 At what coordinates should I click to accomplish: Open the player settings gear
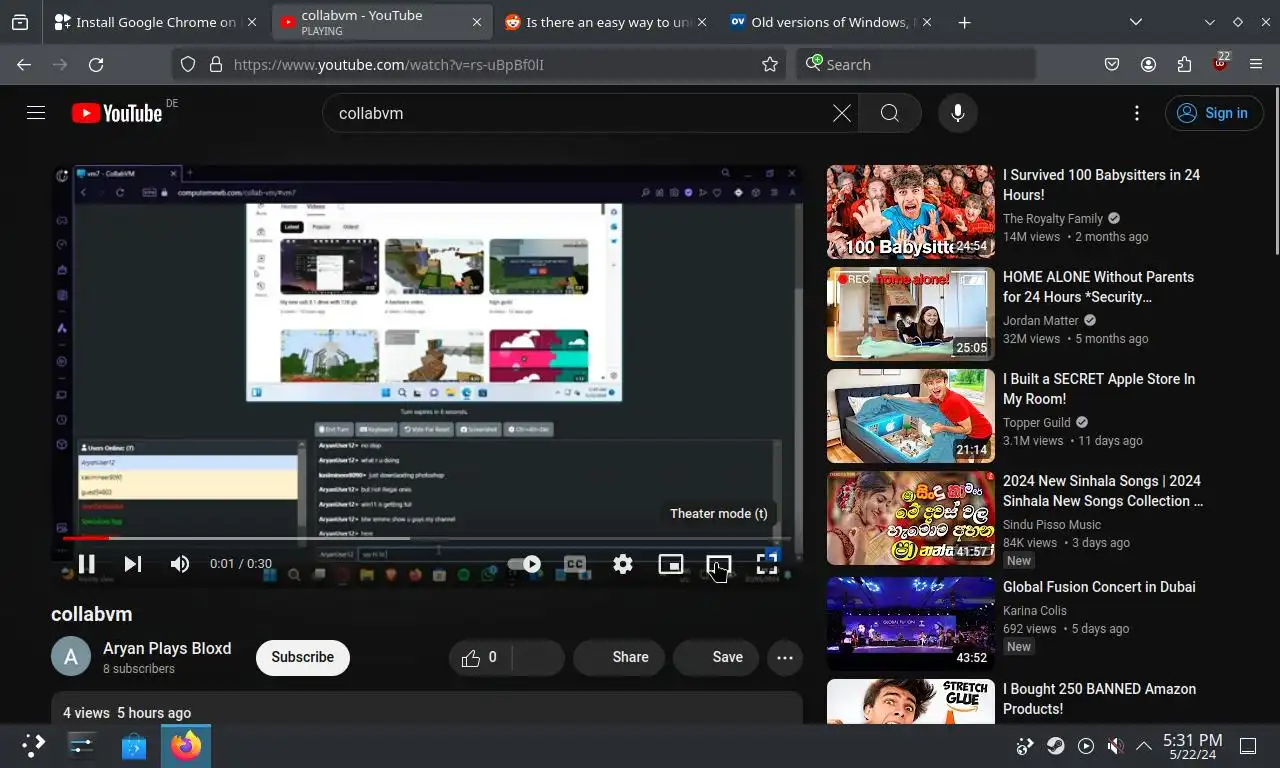click(623, 564)
